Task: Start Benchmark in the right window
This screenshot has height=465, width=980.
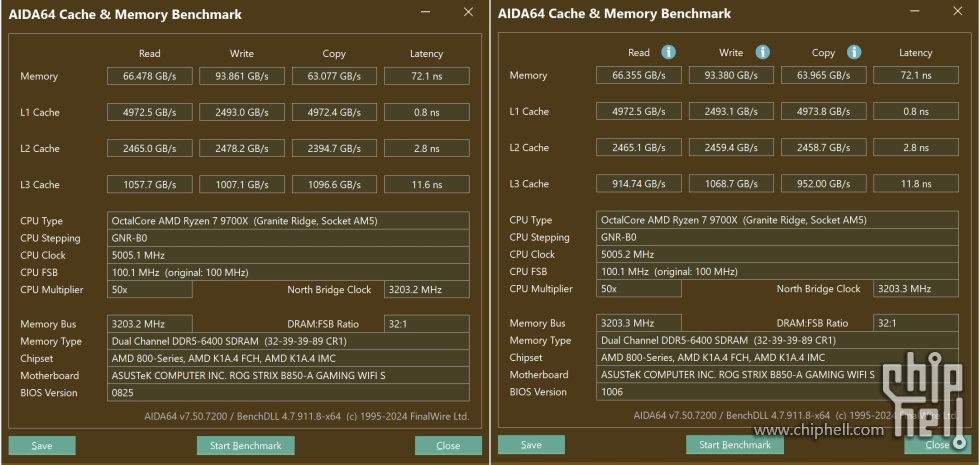Action: click(x=735, y=445)
